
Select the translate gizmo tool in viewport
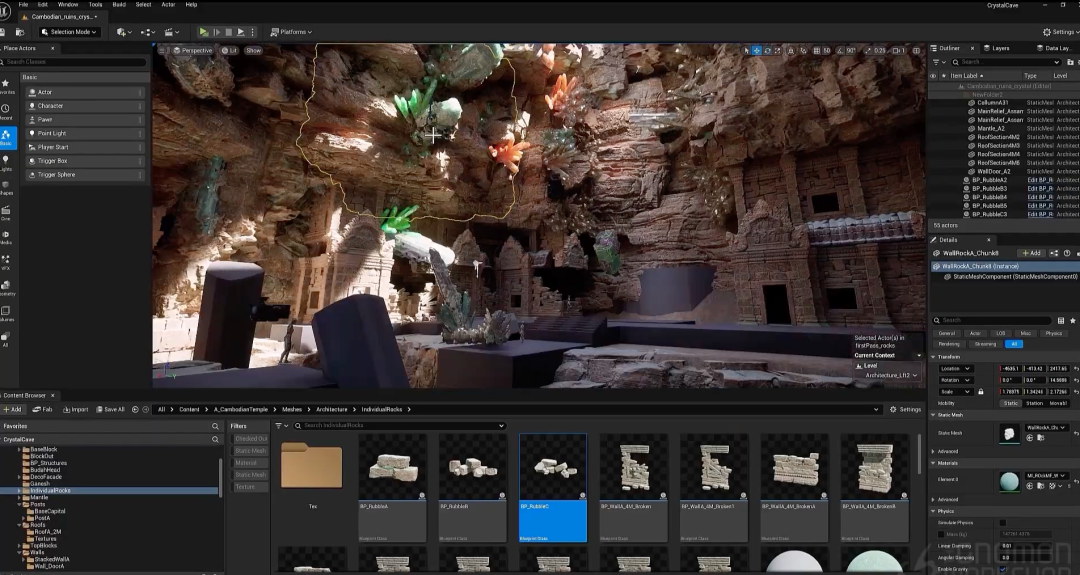tap(756, 50)
